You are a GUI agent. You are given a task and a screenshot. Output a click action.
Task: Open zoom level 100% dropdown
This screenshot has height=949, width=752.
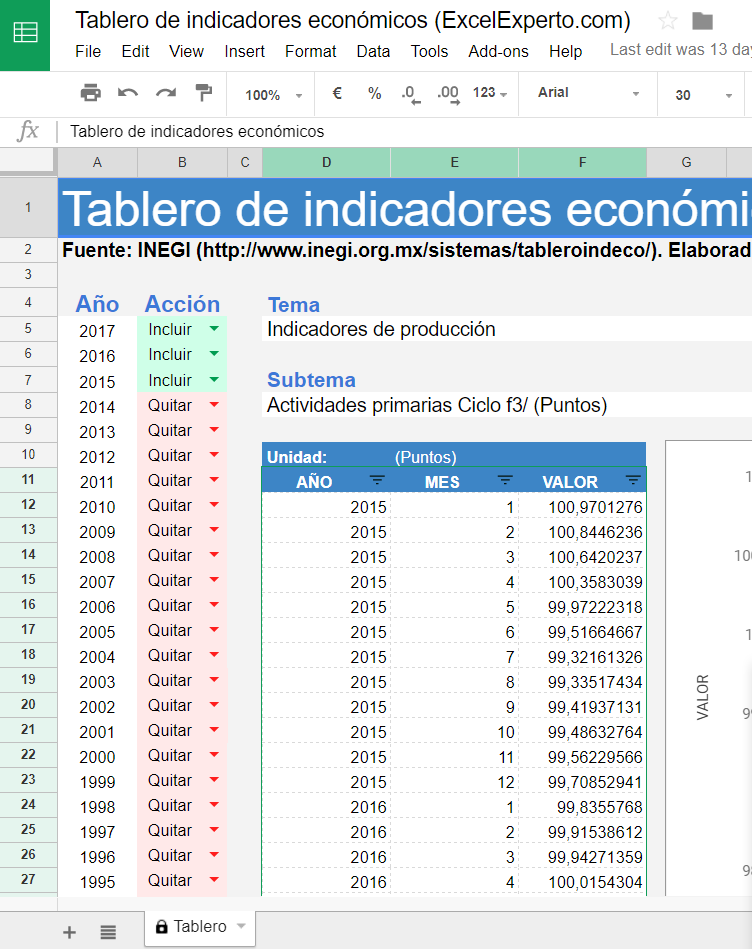(x=273, y=95)
